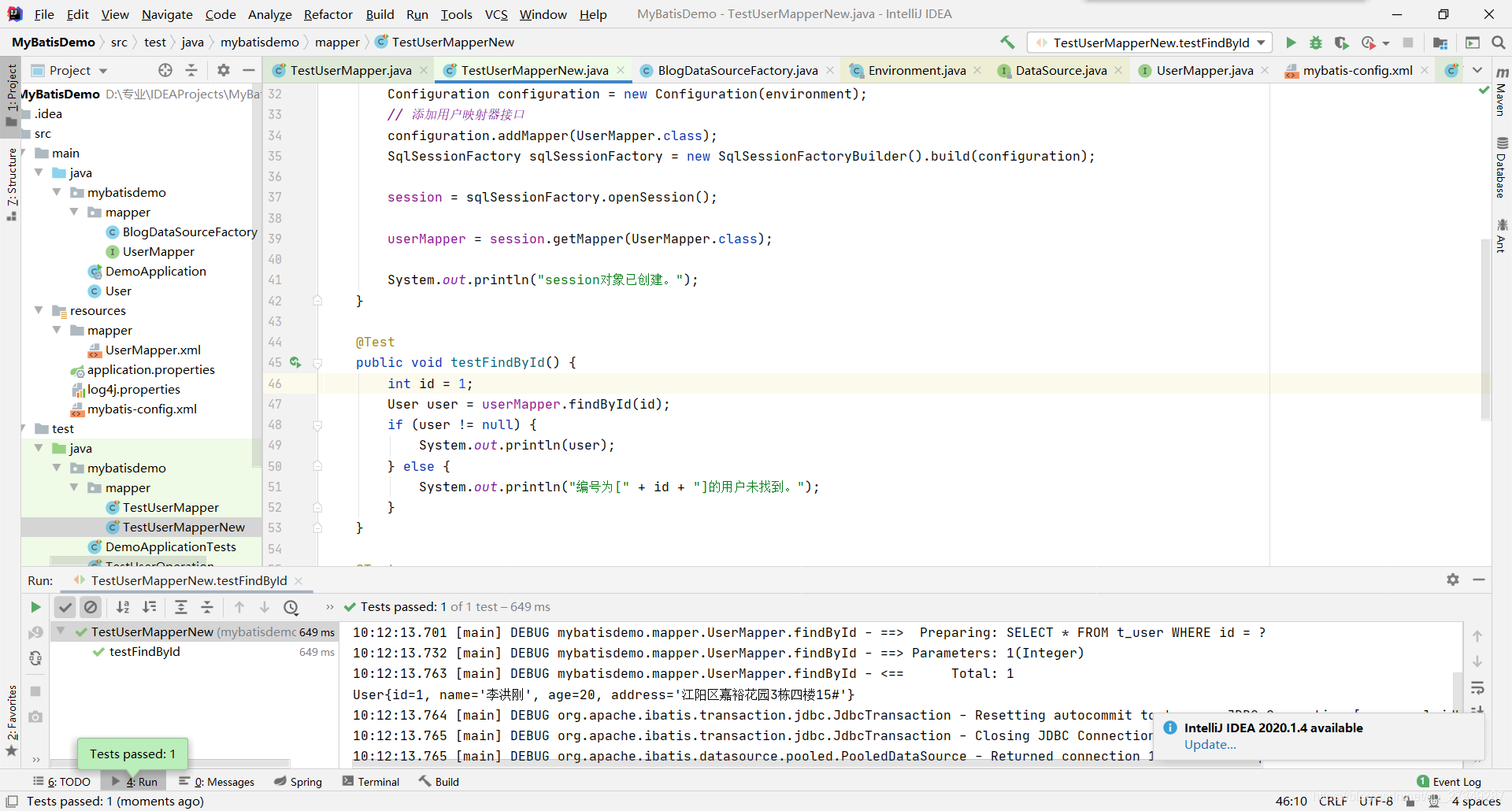The image size is (1512, 811).
Task: Click the Profiler run icon in the top toolbar
Action: click(1369, 43)
